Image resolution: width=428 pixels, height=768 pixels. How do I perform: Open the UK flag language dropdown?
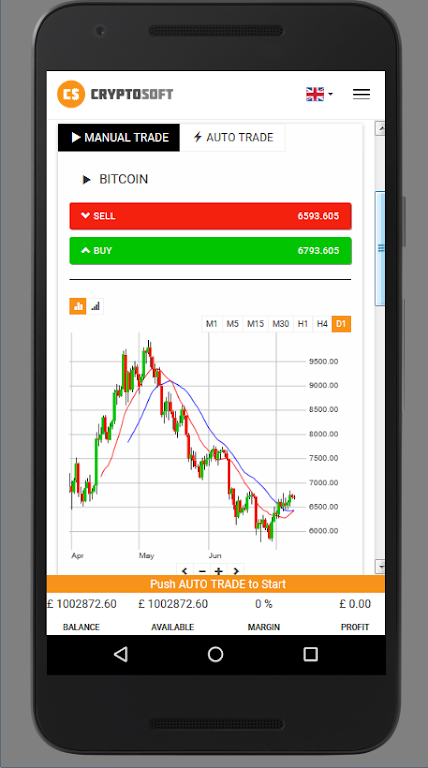[x=319, y=94]
